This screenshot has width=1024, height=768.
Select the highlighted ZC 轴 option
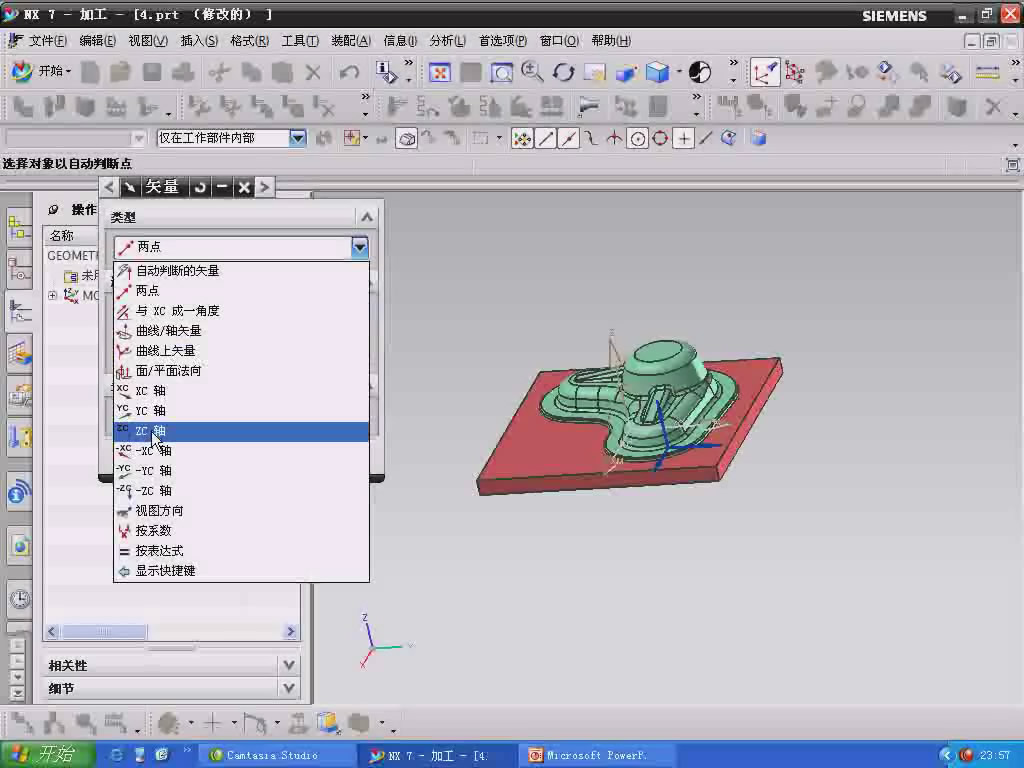(x=241, y=431)
